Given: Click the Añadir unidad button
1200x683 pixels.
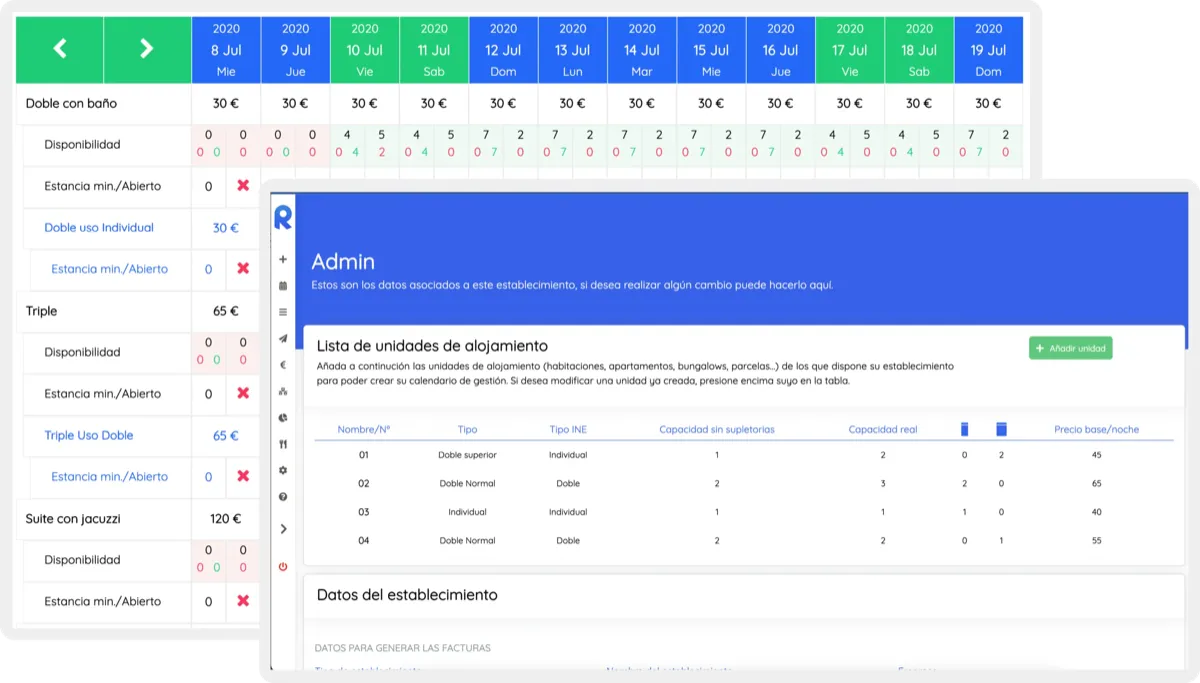Looking at the screenshot, I should click(x=1070, y=348).
